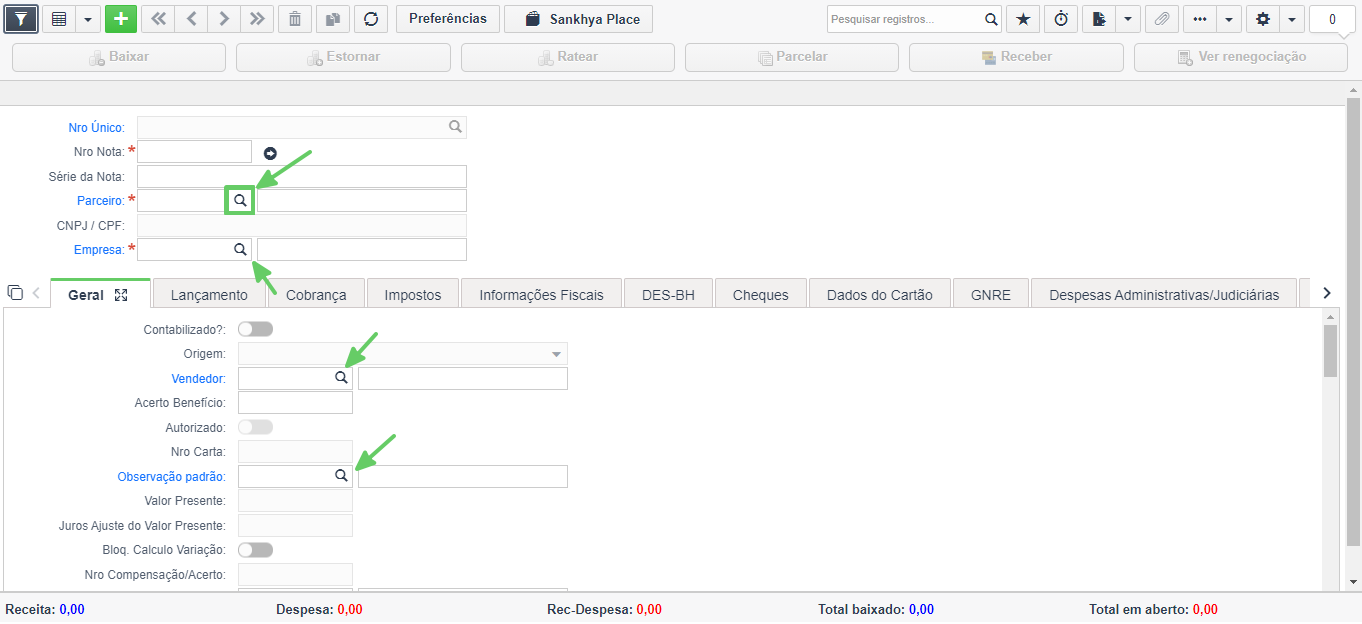Expand the export options dropdown arrow

click(x=1128, y=19)
